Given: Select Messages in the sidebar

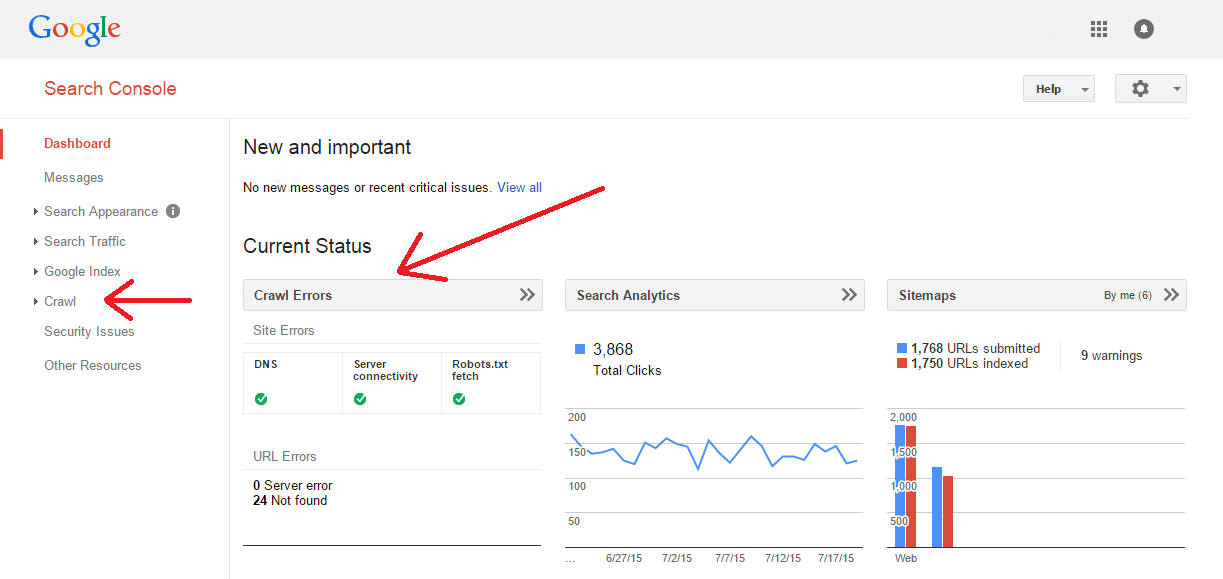Looking at the screenshot, I should [x=74, y=177].
